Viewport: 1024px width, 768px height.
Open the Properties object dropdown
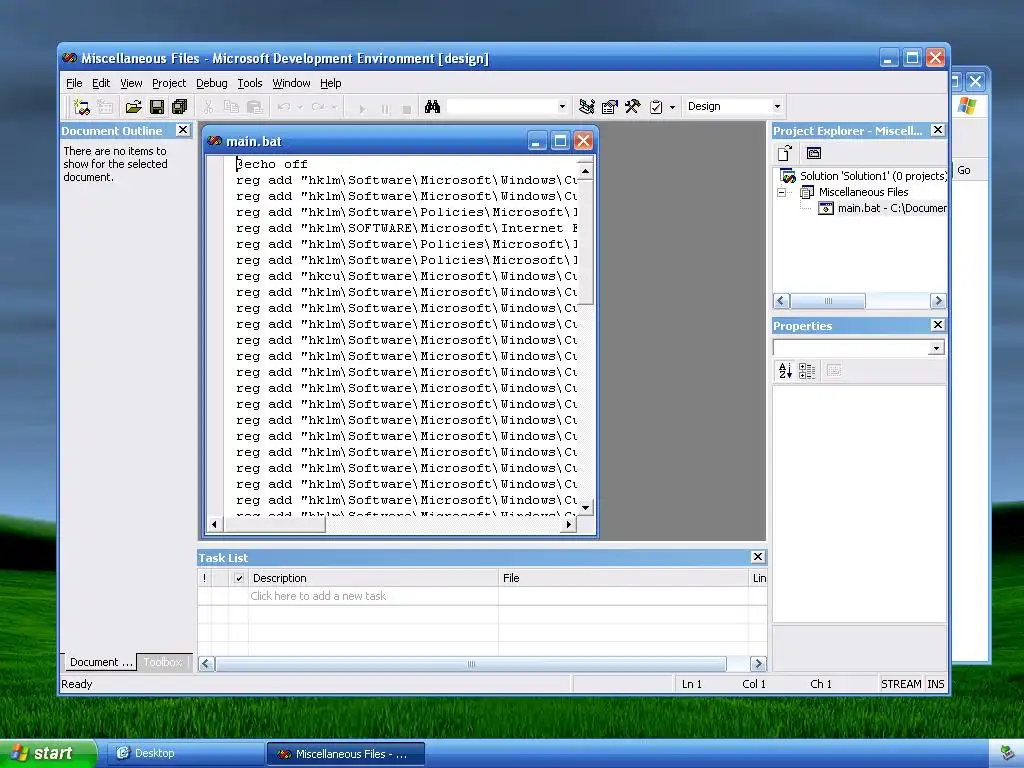click(x=936, y=348)
